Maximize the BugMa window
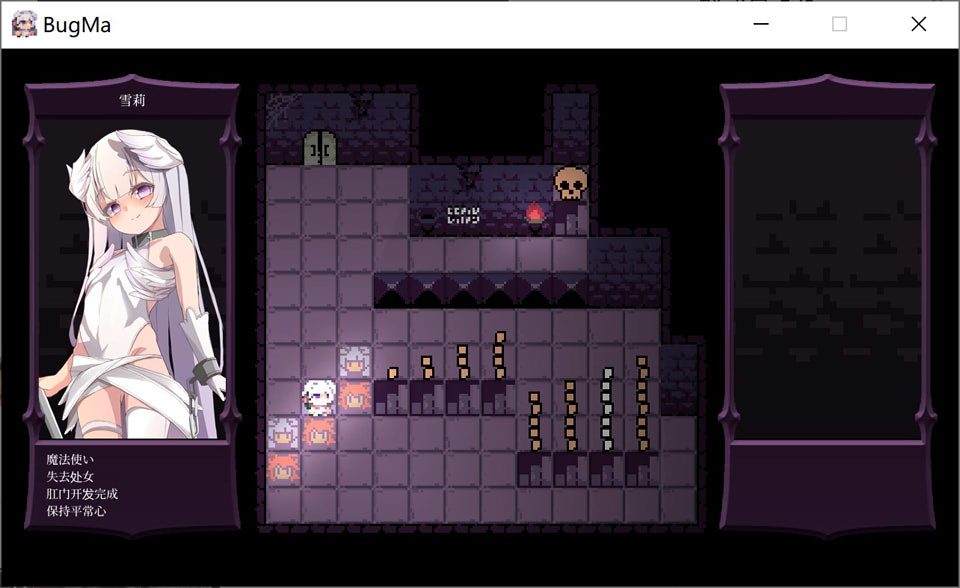Viewport: 960px width, 588px height. (839, 25)
